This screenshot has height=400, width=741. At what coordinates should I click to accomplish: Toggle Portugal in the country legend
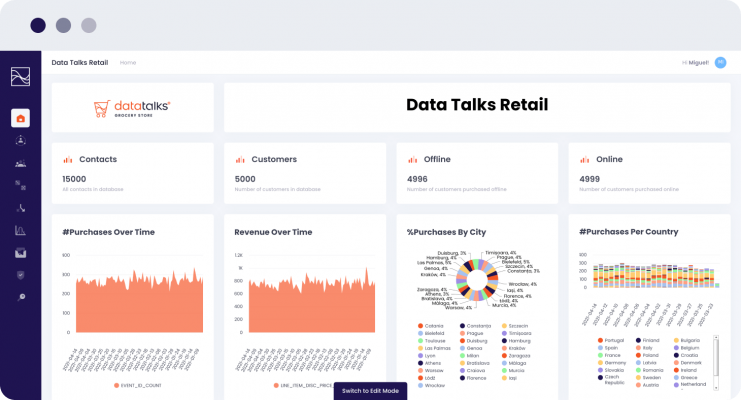pyautogui.click(x=611, y=340)
